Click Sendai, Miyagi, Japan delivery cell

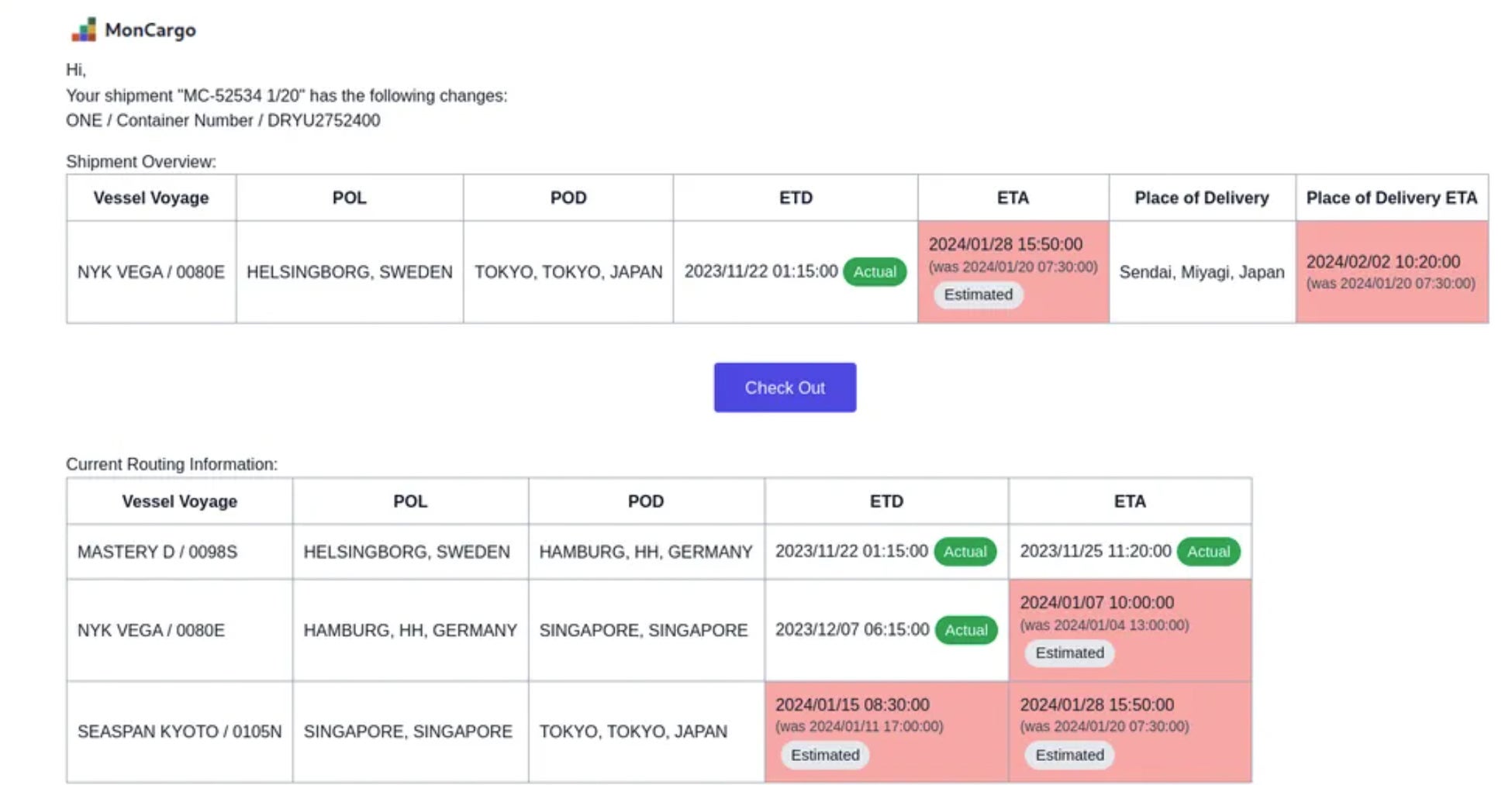(1201, 272)
